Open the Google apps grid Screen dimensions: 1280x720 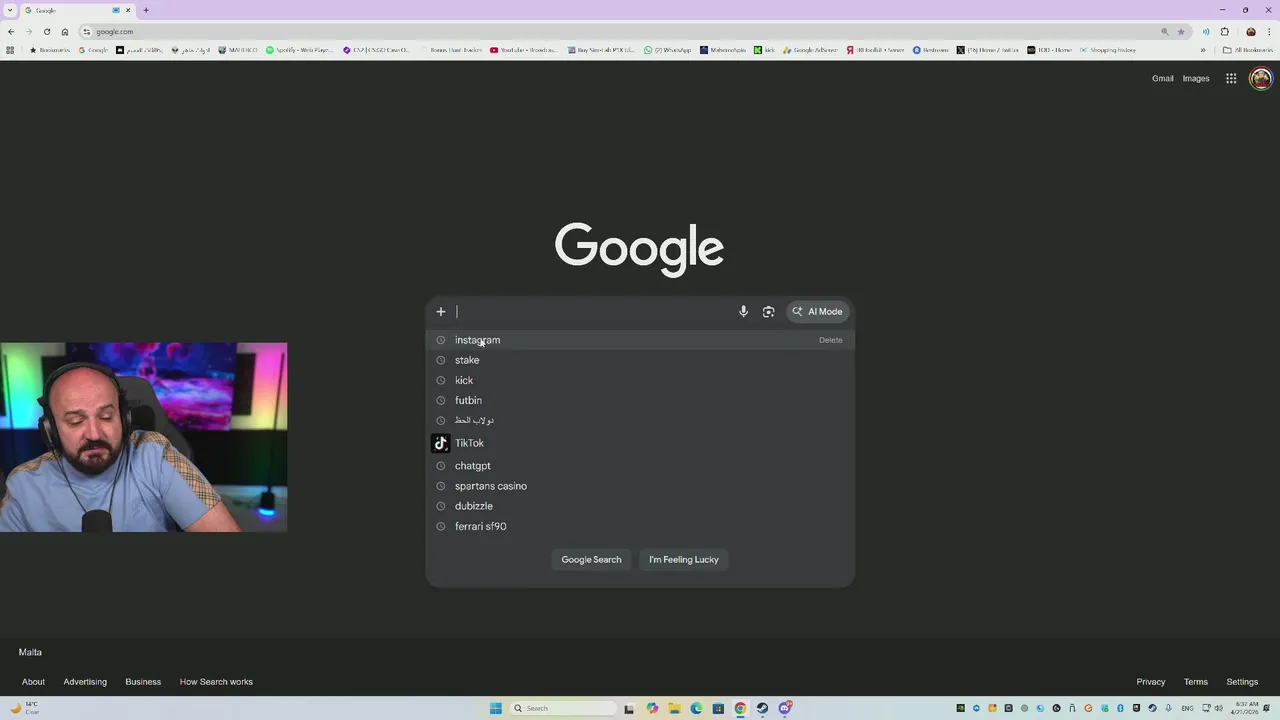point(1231,78)
